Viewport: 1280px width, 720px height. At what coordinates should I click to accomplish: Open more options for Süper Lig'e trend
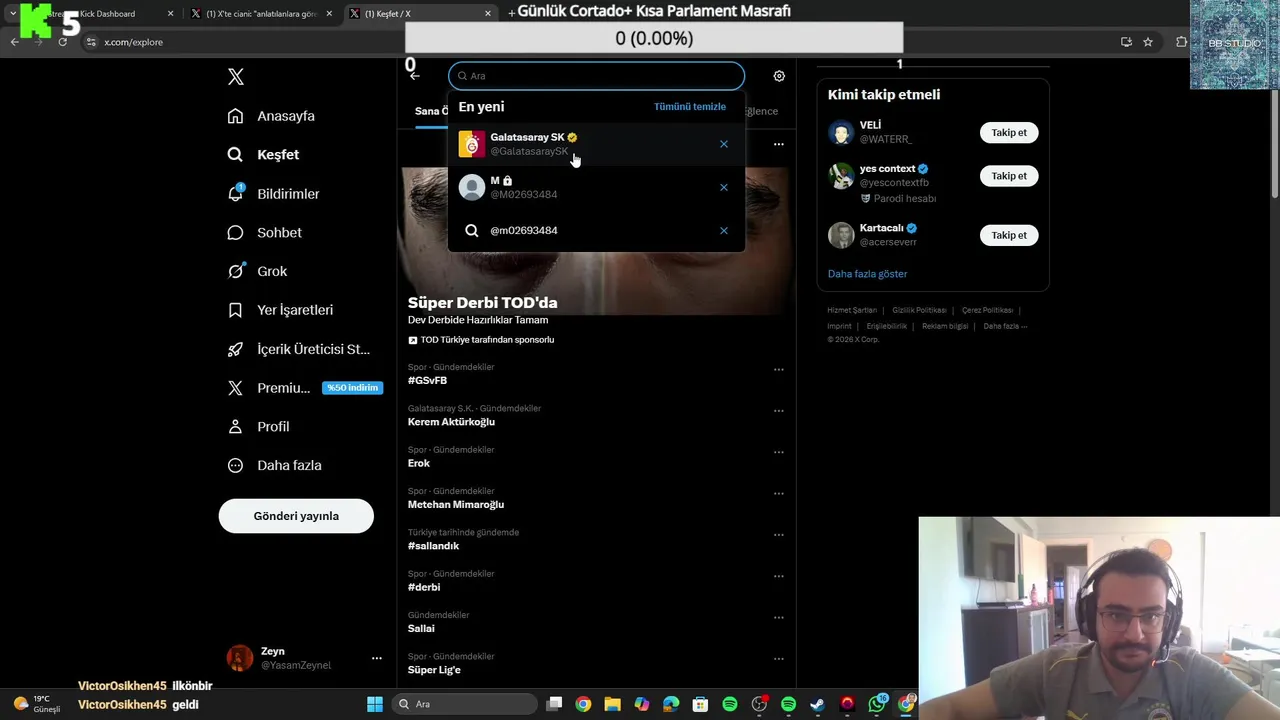779,659
